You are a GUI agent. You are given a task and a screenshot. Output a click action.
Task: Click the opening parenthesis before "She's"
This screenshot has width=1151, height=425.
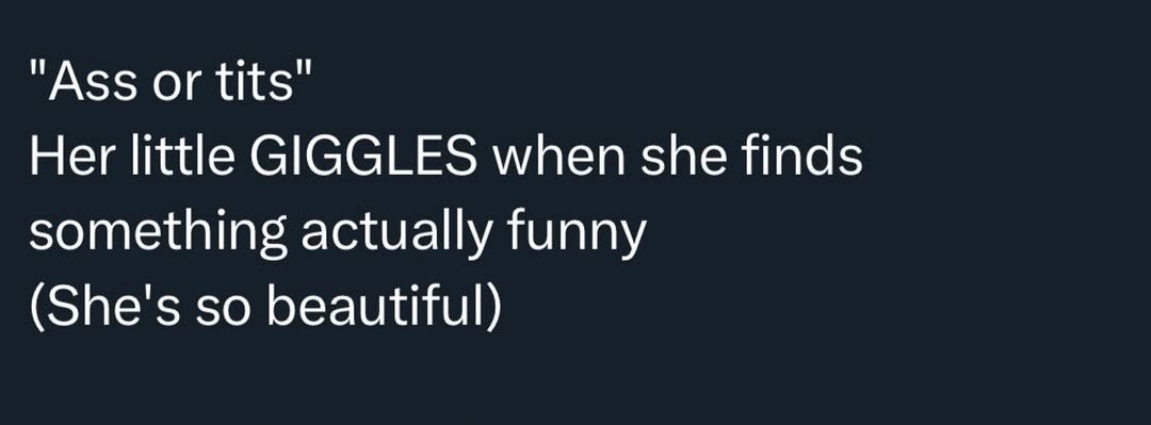click(x=37, y=308)
